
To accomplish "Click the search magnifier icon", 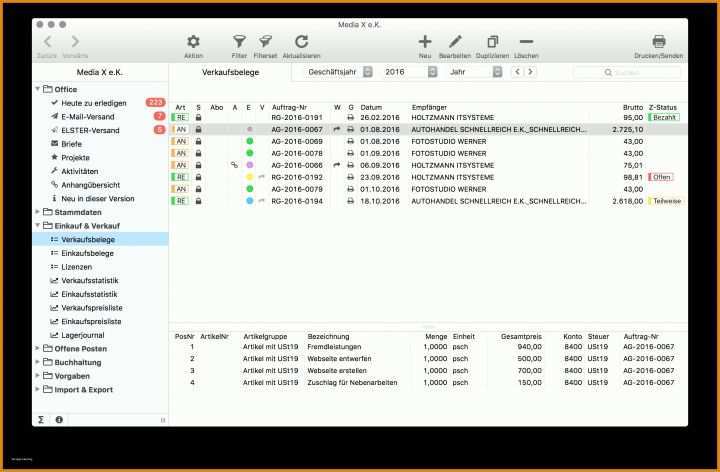I will coord(608,73).
